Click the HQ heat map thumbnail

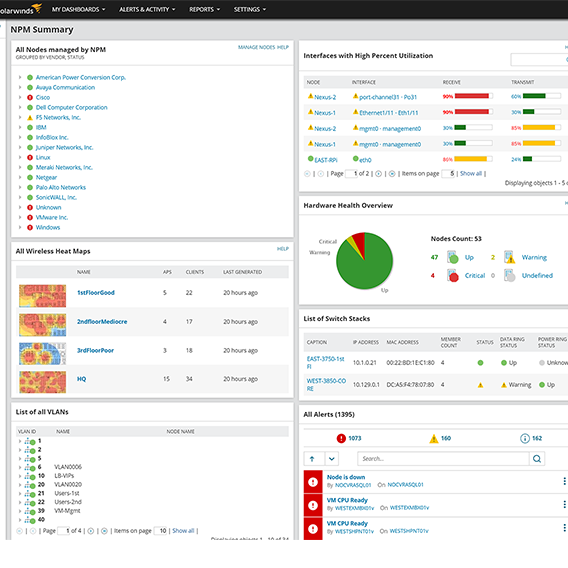click(43, 382)
